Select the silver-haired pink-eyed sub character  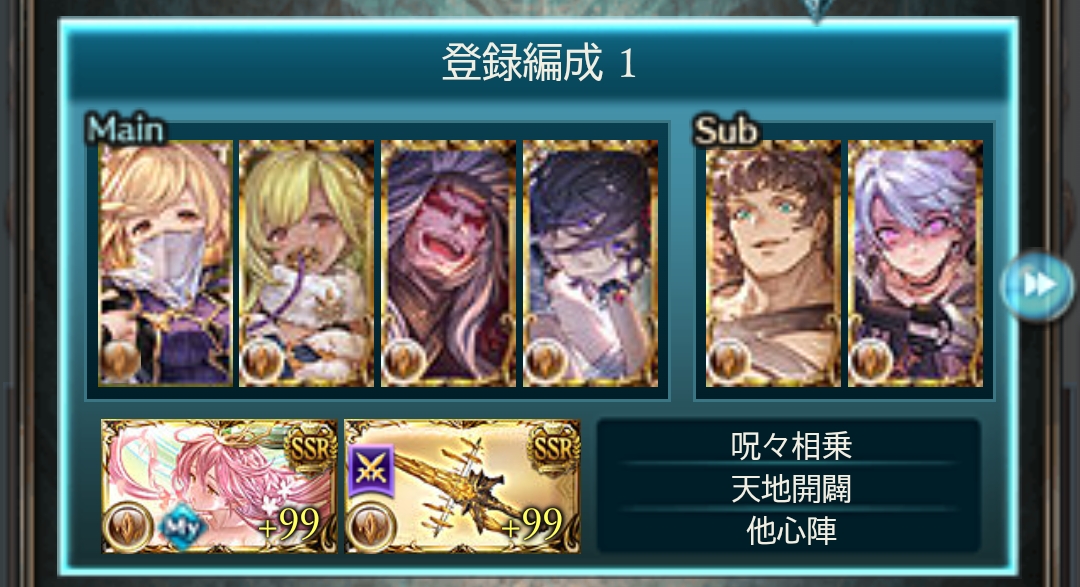coord(915,263)
